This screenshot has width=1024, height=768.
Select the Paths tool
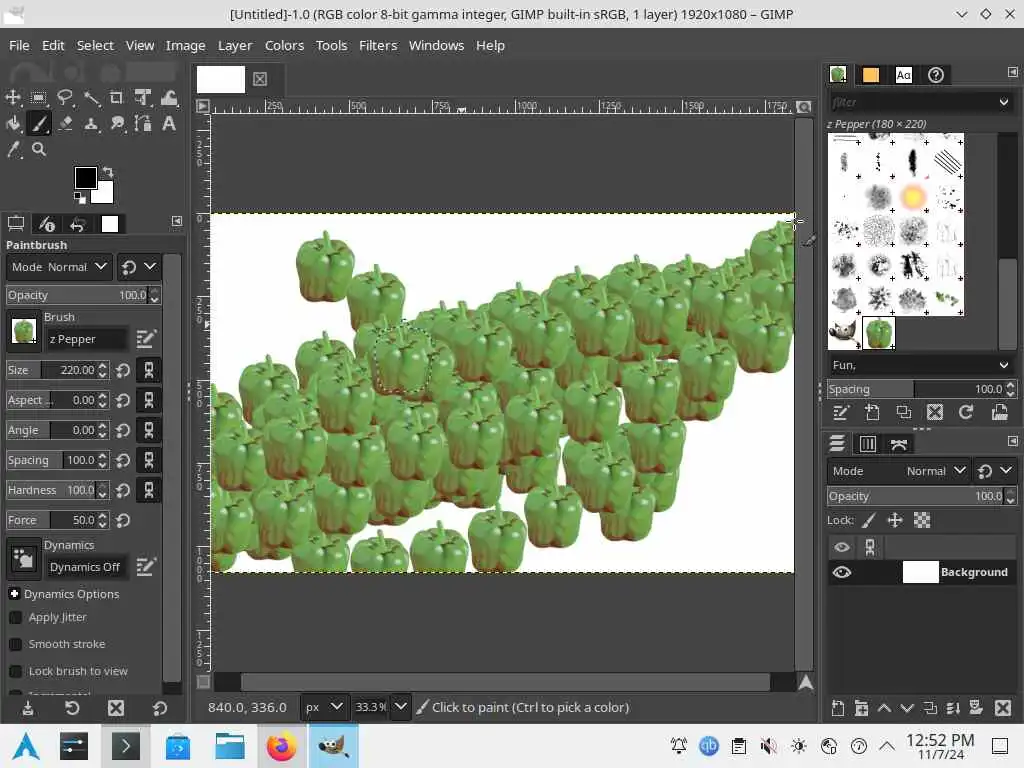pos(142,123)
